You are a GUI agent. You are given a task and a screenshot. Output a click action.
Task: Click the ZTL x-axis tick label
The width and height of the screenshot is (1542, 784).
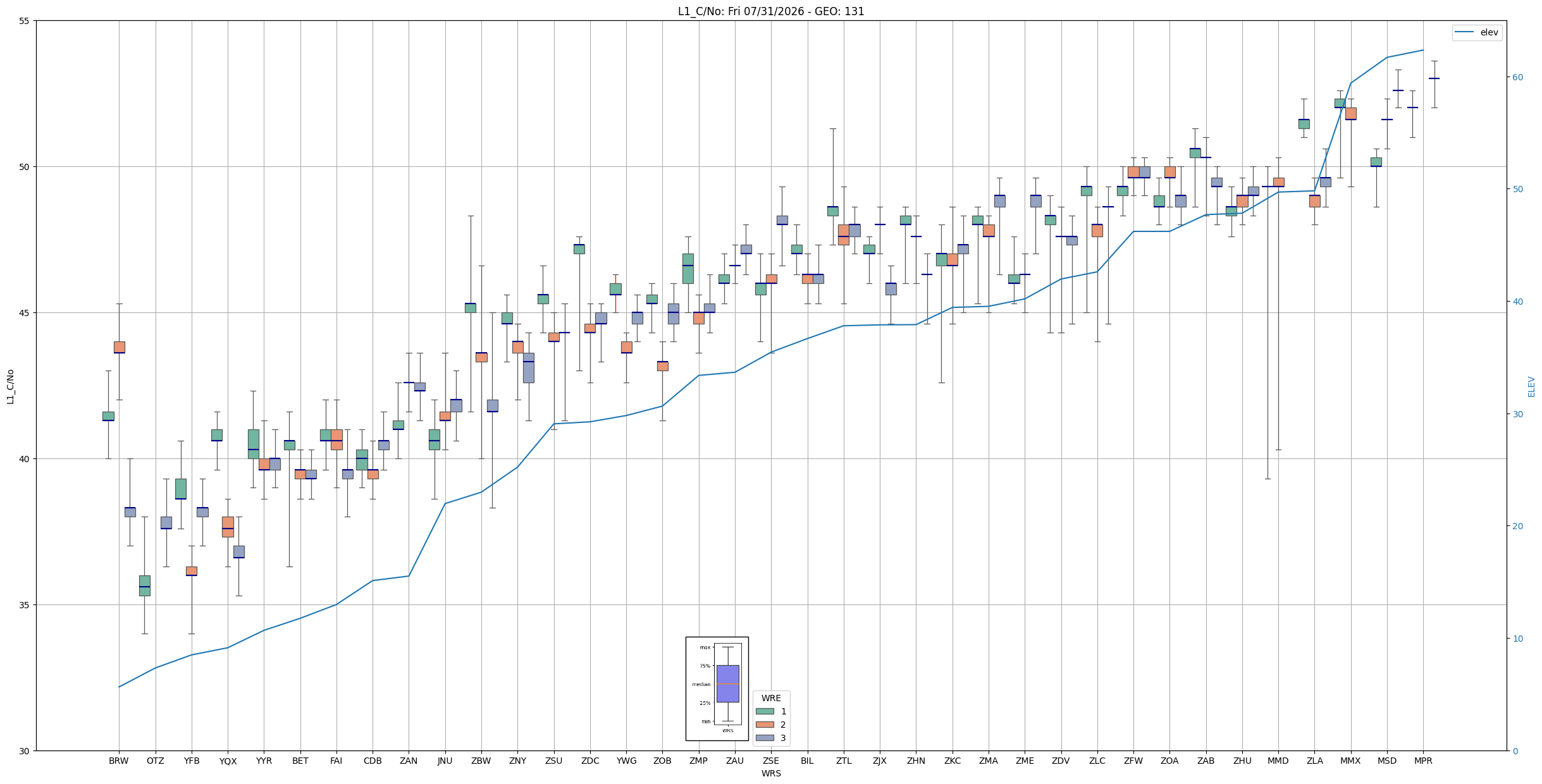pos(844,761)
